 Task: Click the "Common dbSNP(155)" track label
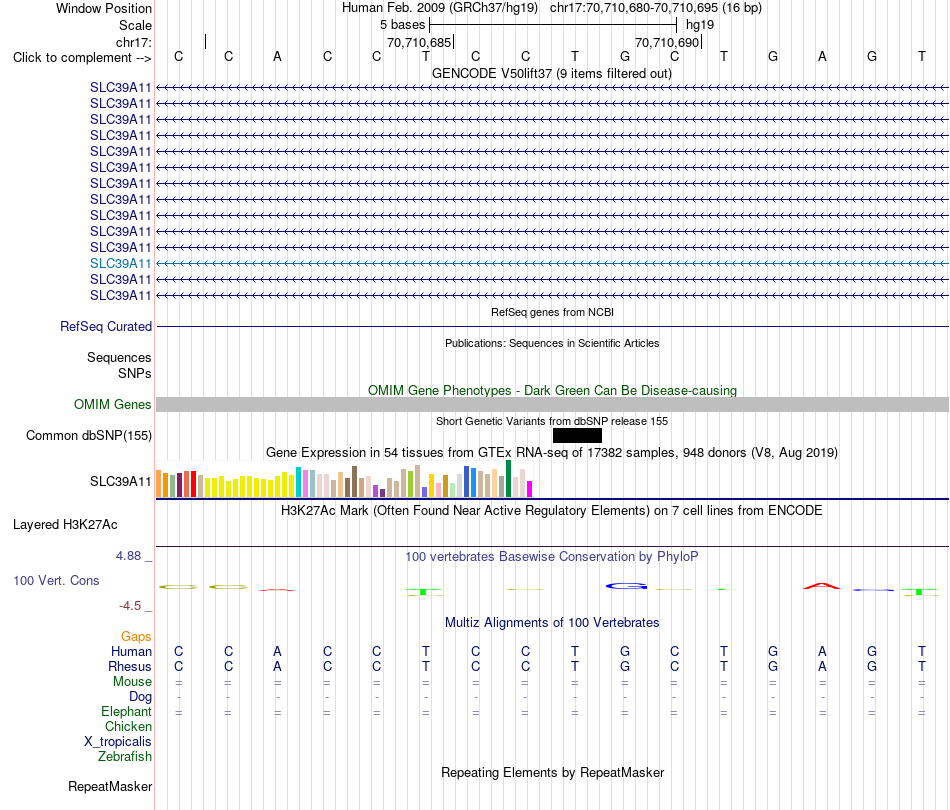click(x=89, y=436)
